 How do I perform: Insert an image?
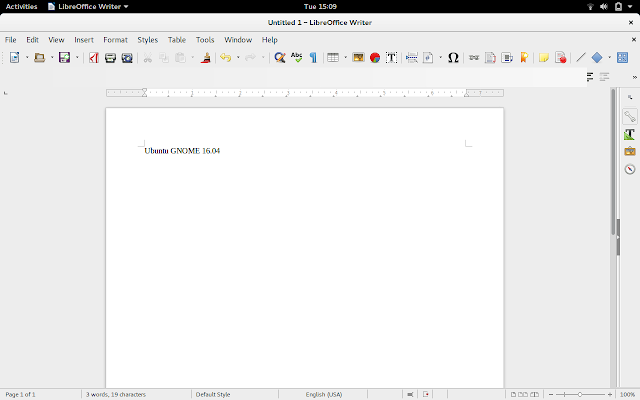pos(358,58)
